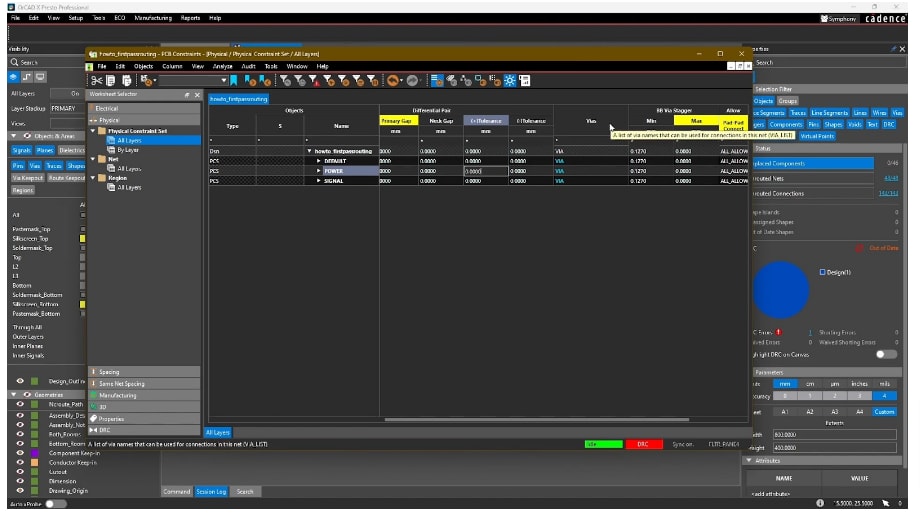Toggle Highlight DRC on Canvas switch
Image resolution: width=920 pixels, height=514 pixels.
[886, 354]
